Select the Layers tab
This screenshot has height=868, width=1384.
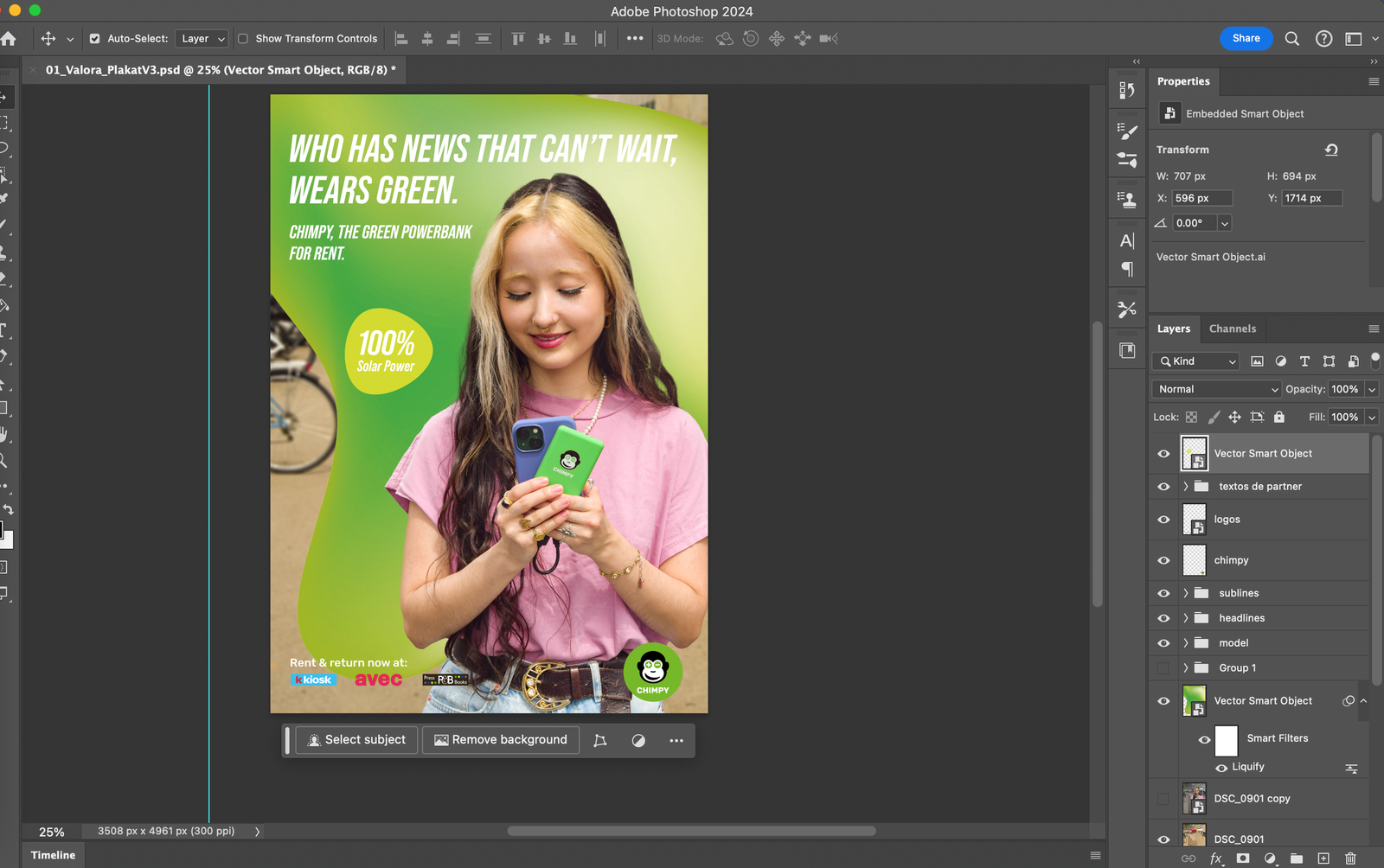[1174, 329]
